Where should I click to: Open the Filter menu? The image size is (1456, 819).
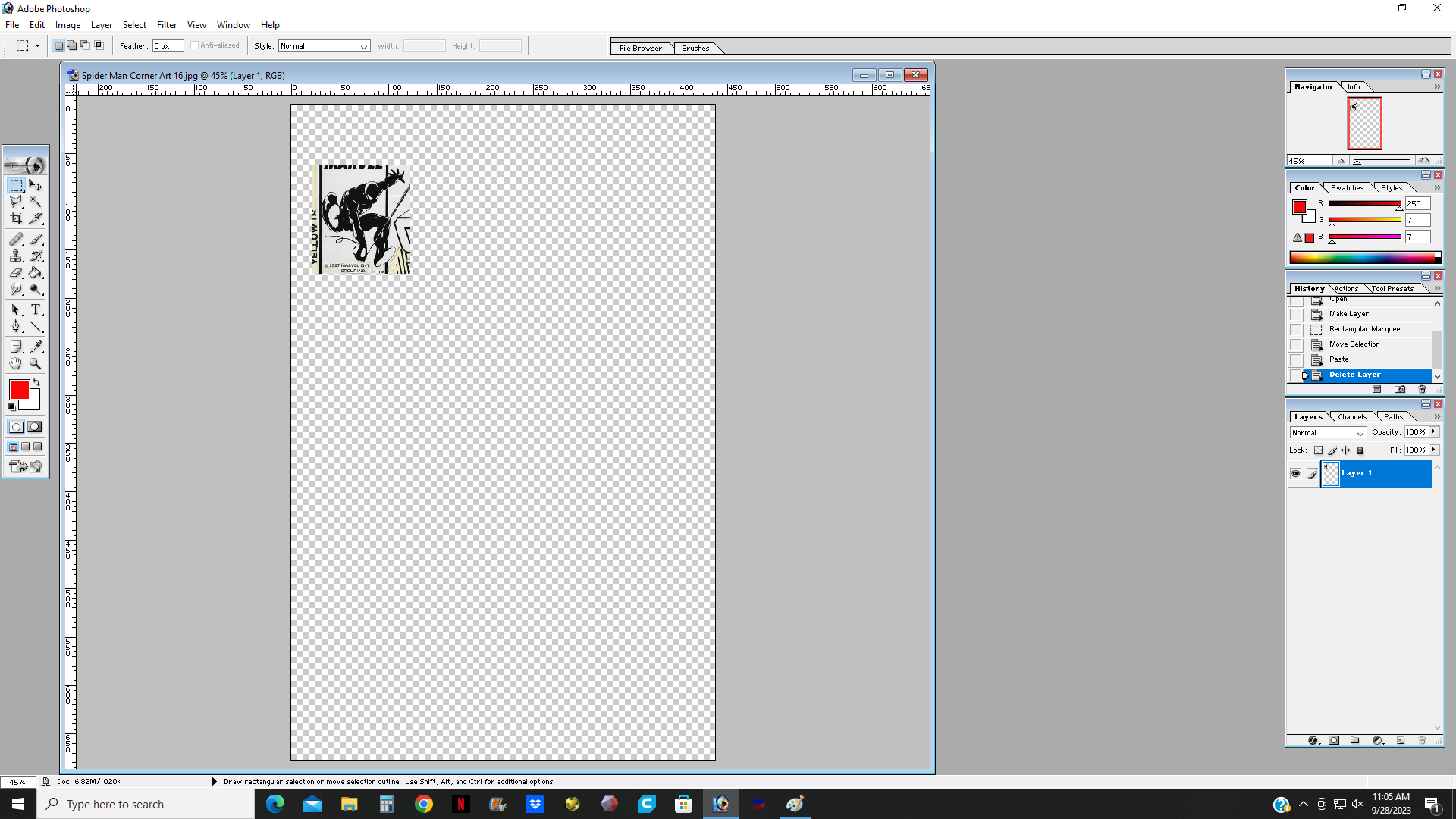pos(166,25)
